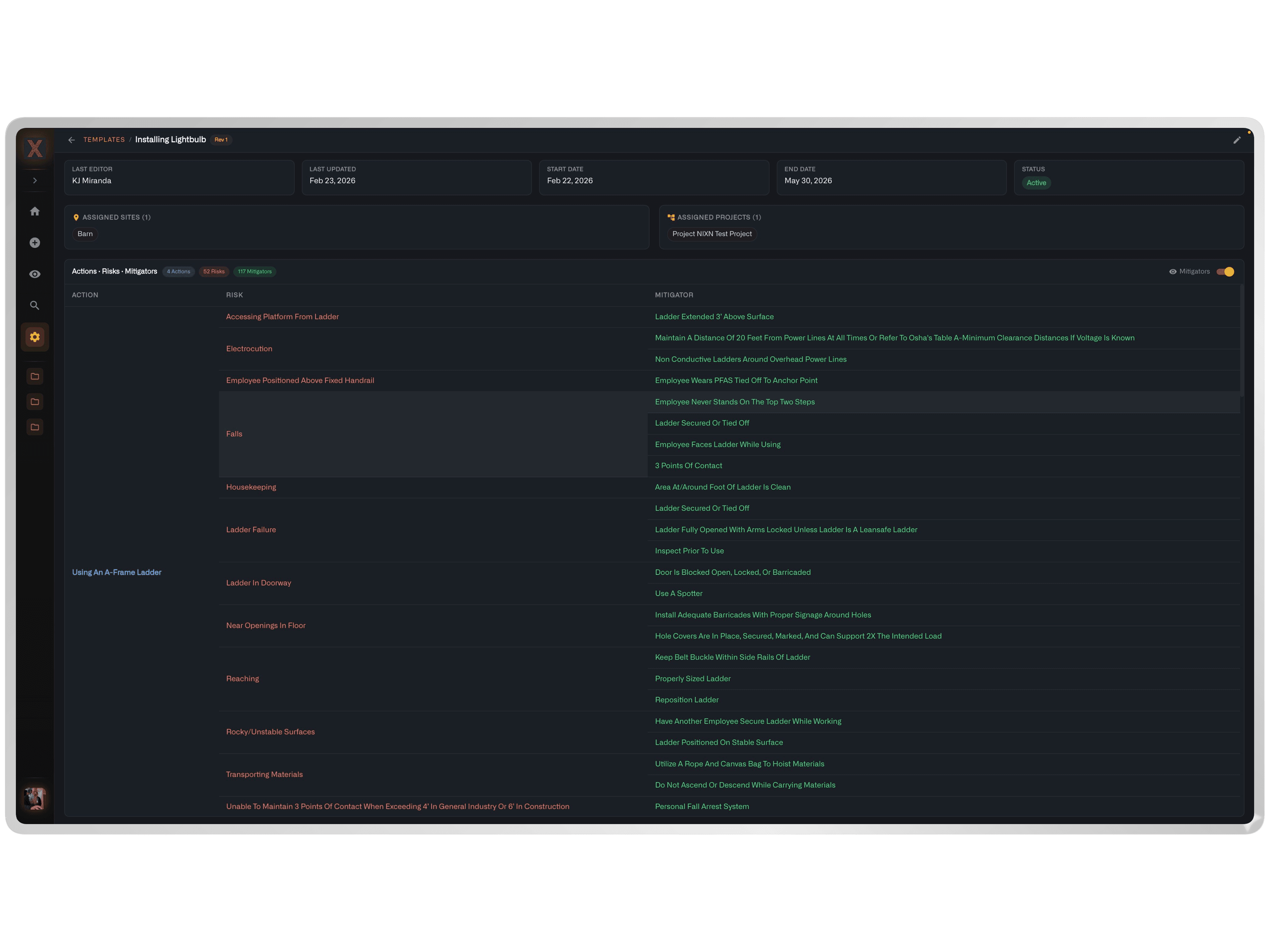The height and width of the screenshot is (952, 1270).
Task: Click Install Adequate Barricades With Proper Signage
Action: 763,615
